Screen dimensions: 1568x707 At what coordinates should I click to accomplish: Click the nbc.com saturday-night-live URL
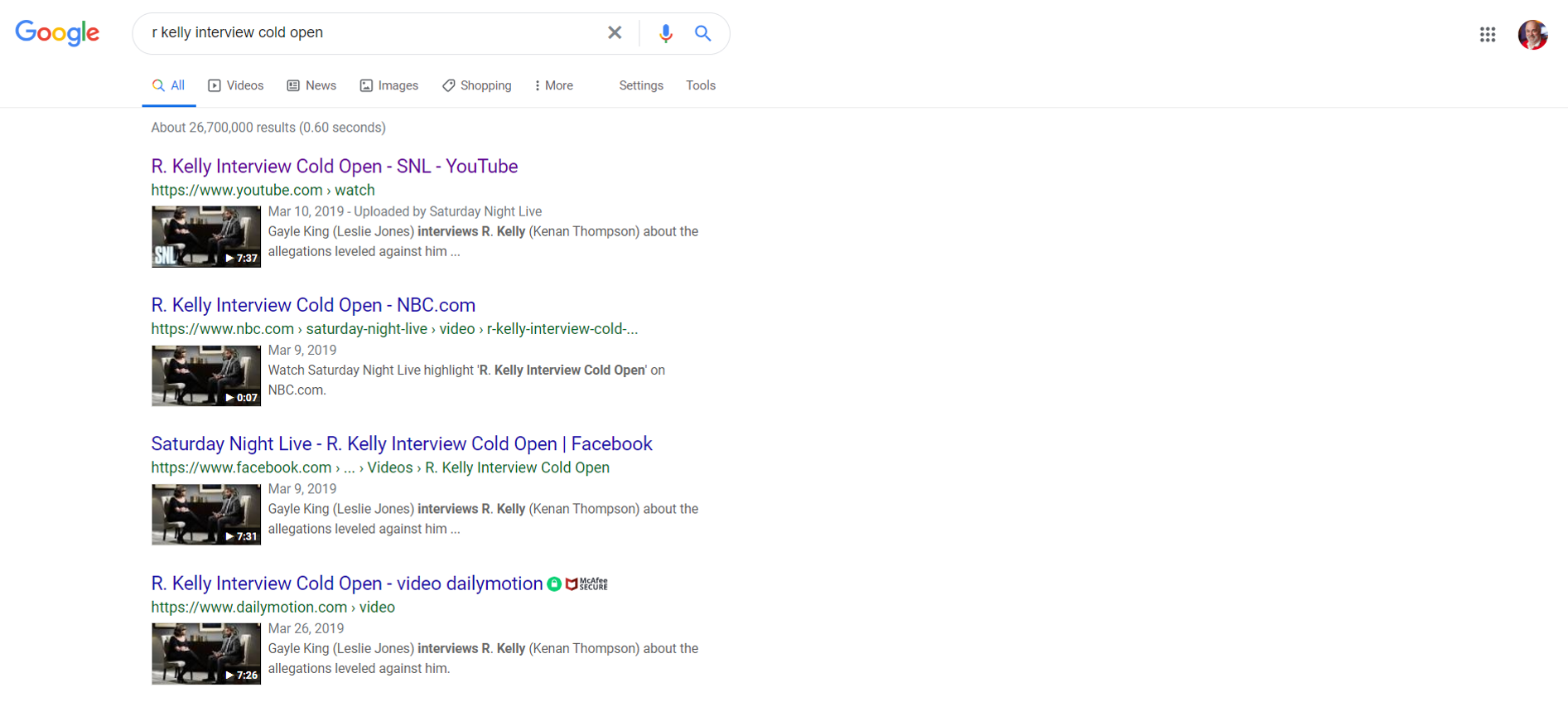[394, 329]
